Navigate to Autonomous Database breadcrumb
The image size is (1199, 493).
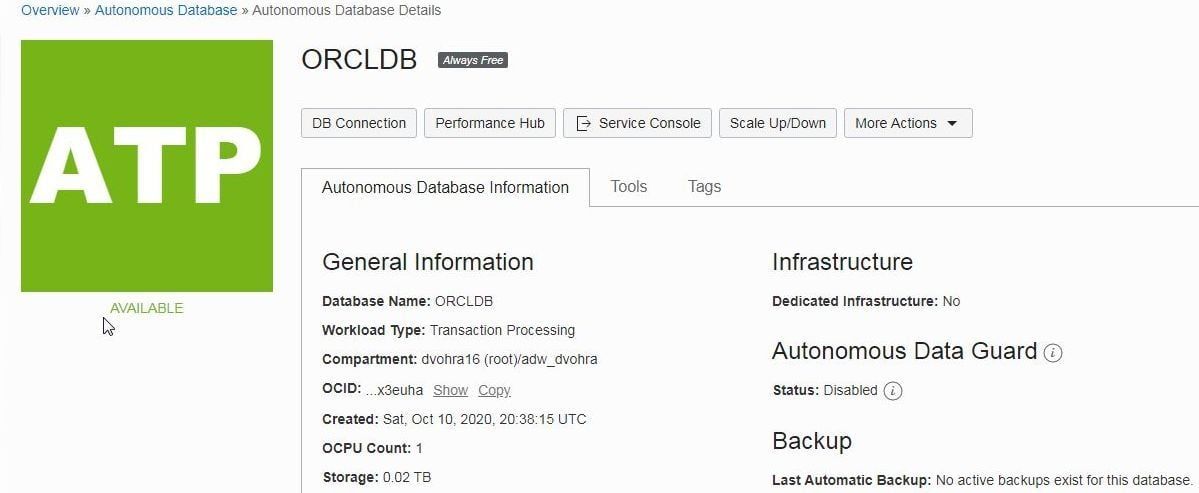(166, 11)
